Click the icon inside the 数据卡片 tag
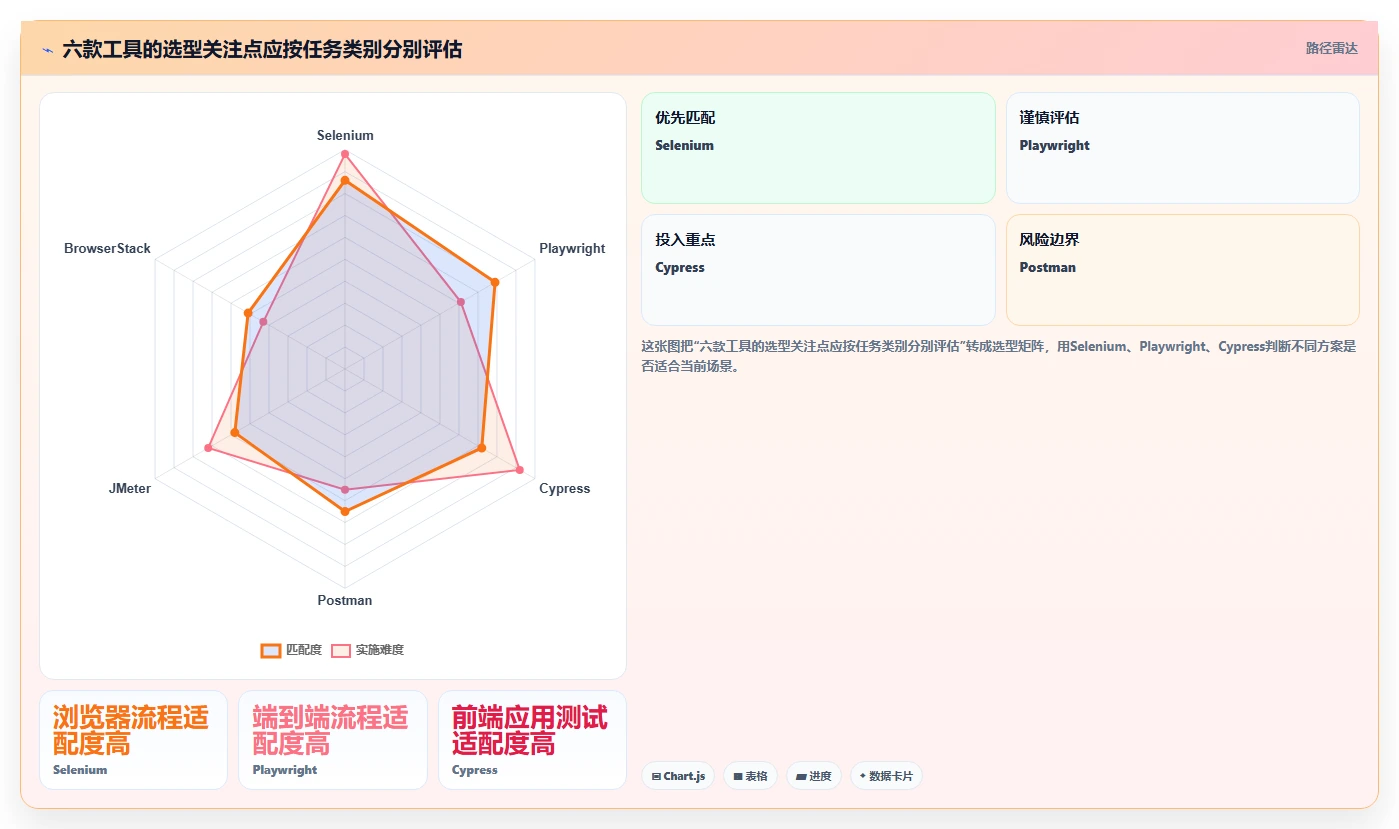This screenshot has width=1399, height=829. click(863, 776)
